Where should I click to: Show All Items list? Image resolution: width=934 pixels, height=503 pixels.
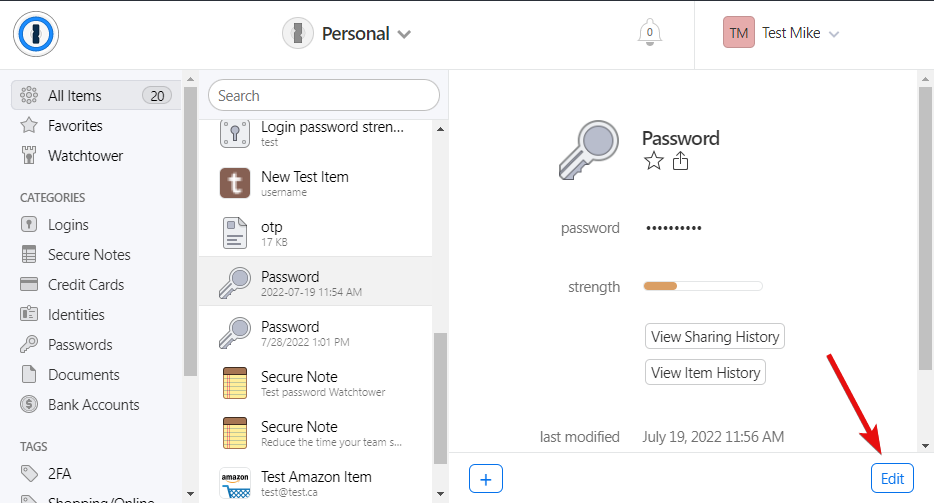[x=75, y=96]
